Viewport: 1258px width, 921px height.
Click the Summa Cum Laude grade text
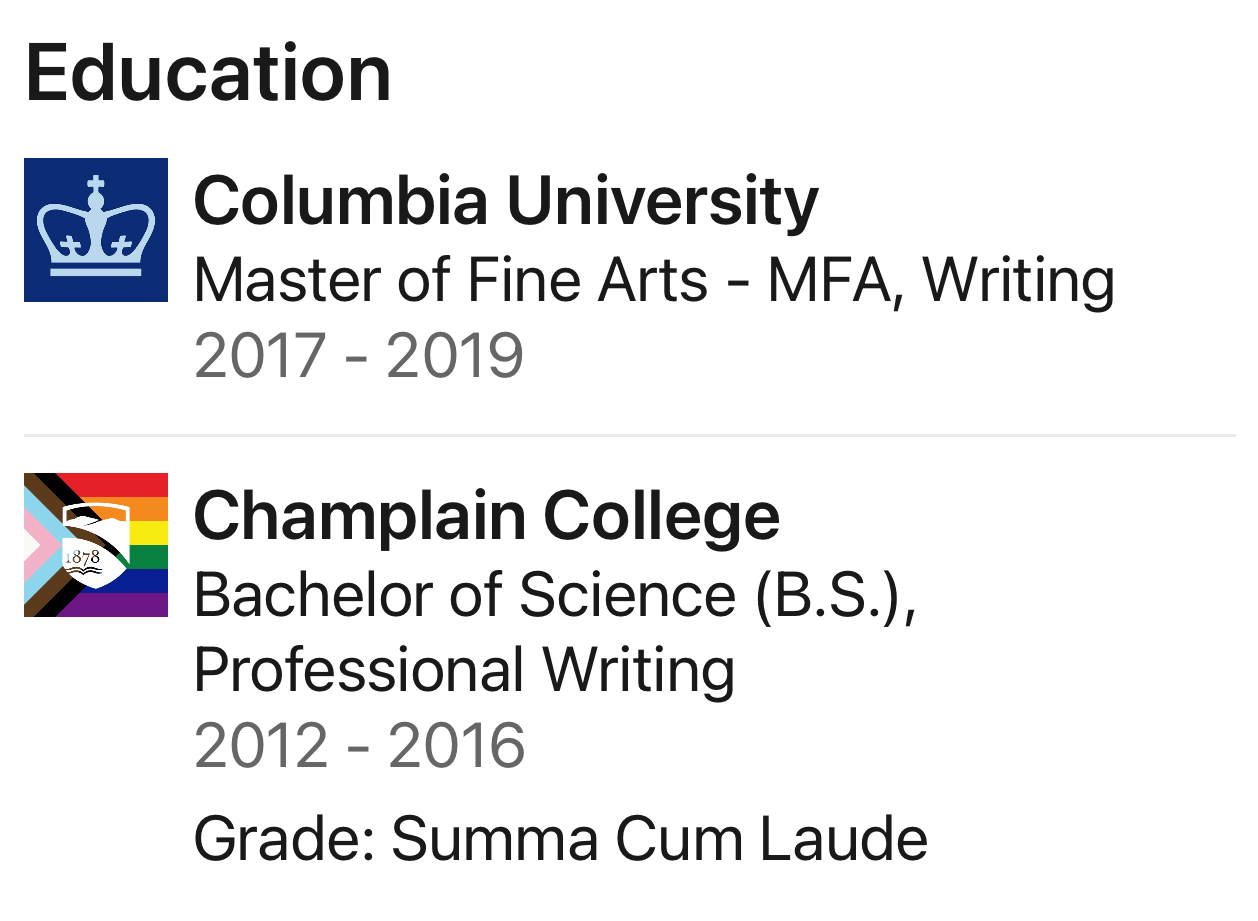click(x=659, y=839)
